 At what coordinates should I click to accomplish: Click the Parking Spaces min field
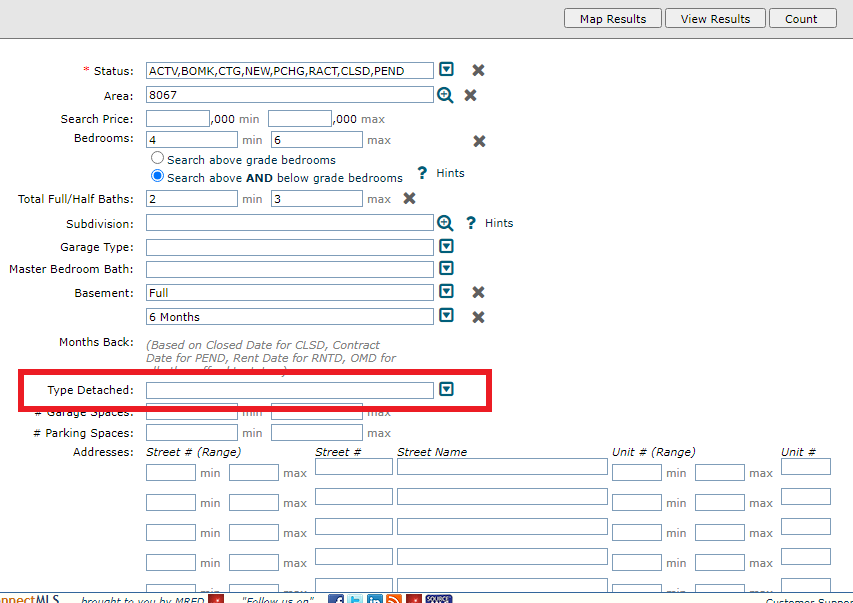point(191,433)
